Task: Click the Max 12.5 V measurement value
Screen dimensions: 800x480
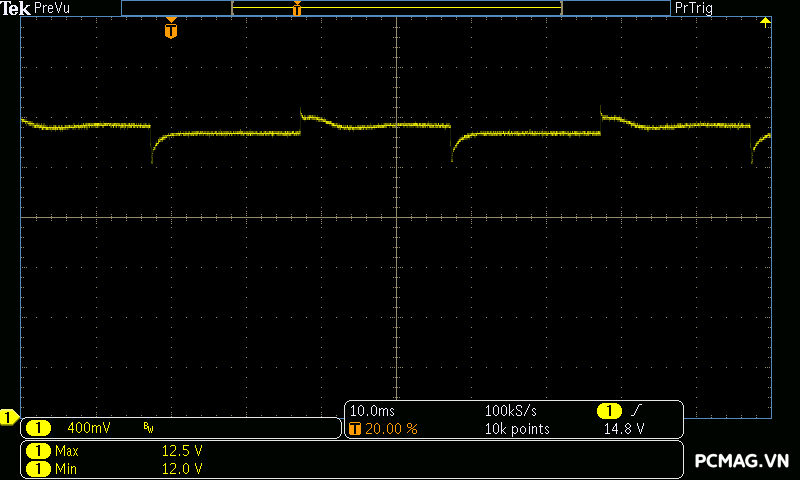Action: coord(182,451)
